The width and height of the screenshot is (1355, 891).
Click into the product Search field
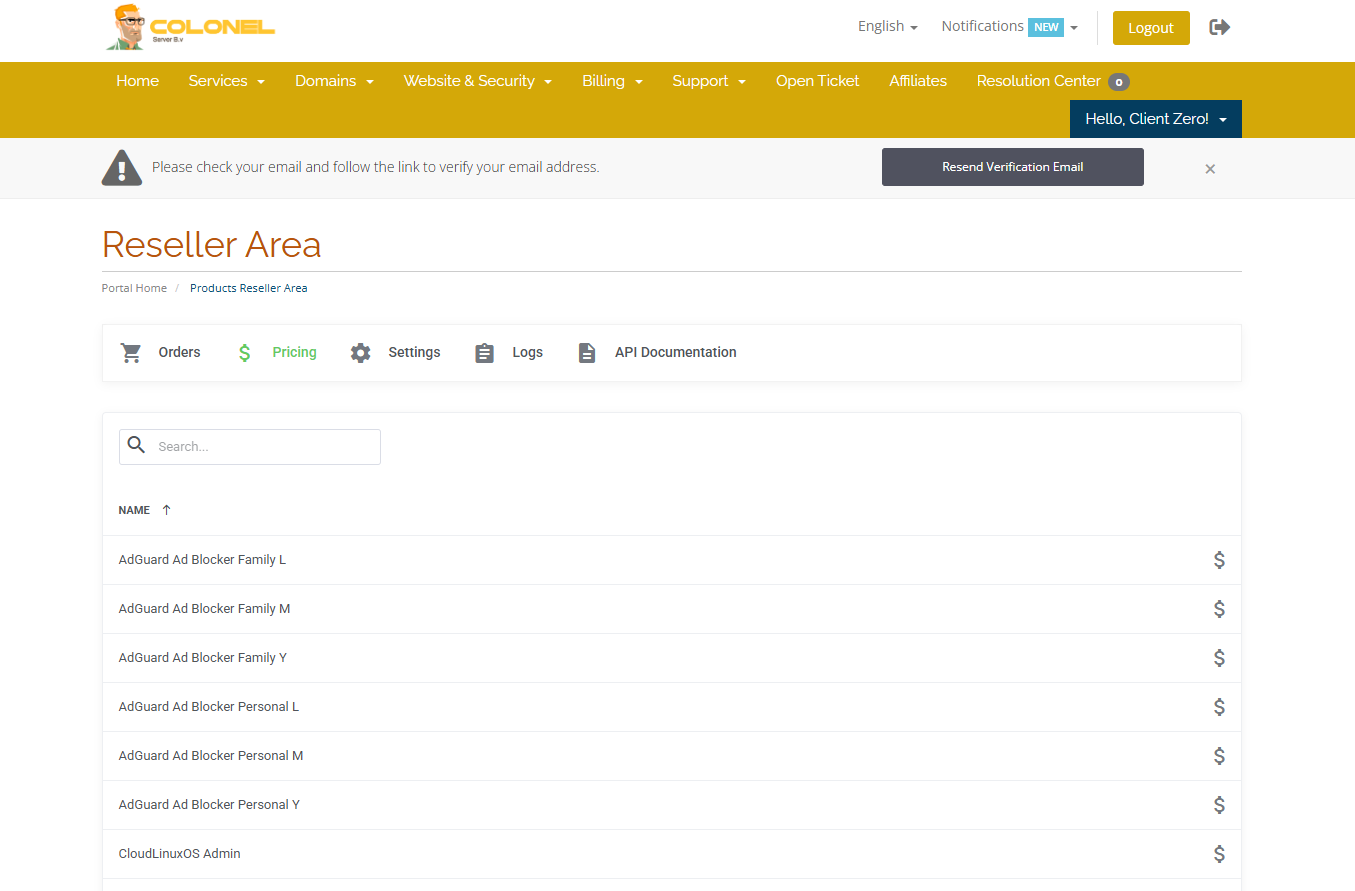[264, 447]
